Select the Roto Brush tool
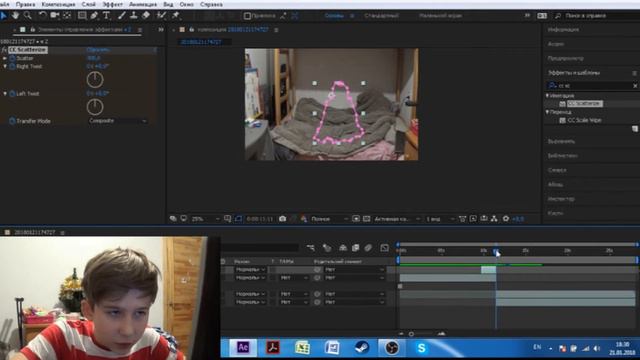Screen dimensions: 640x360 [161, 16]
